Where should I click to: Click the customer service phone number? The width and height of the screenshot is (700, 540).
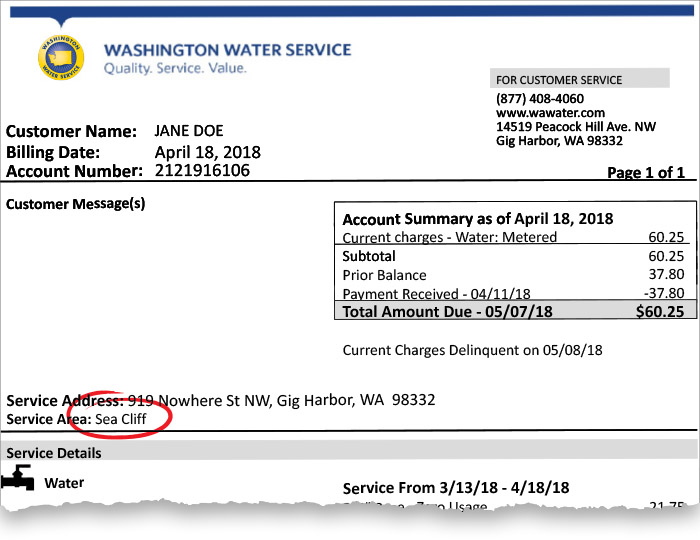(541, 99)
